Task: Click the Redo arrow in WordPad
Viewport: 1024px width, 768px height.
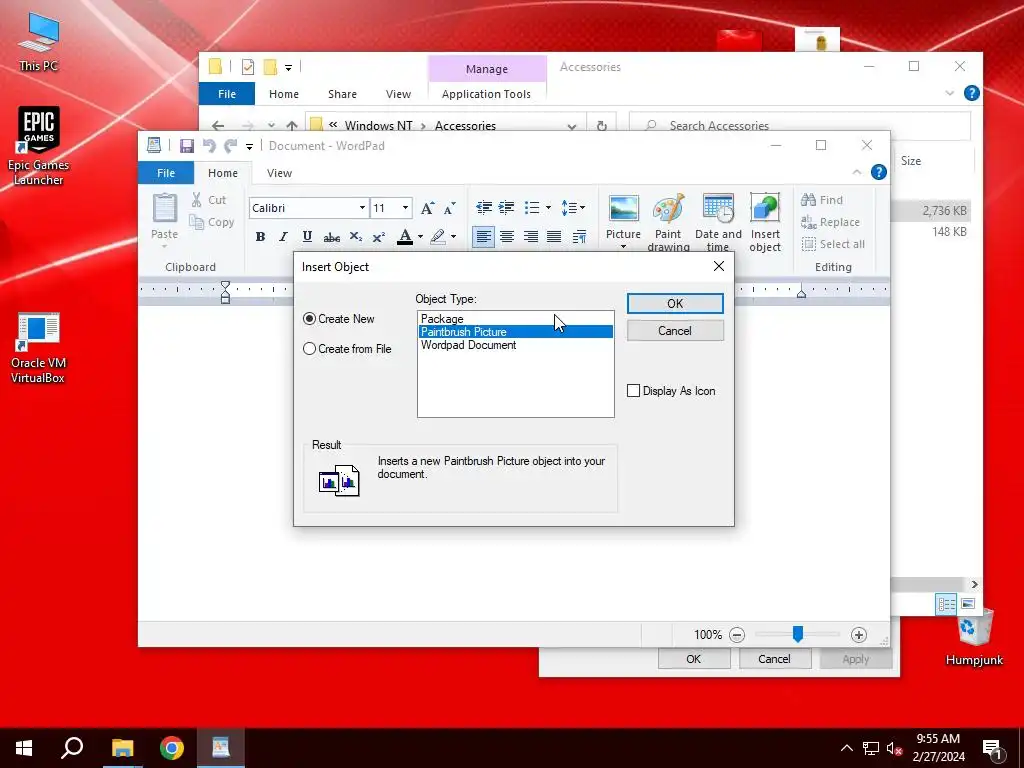Action: click(x=230, y=146)
